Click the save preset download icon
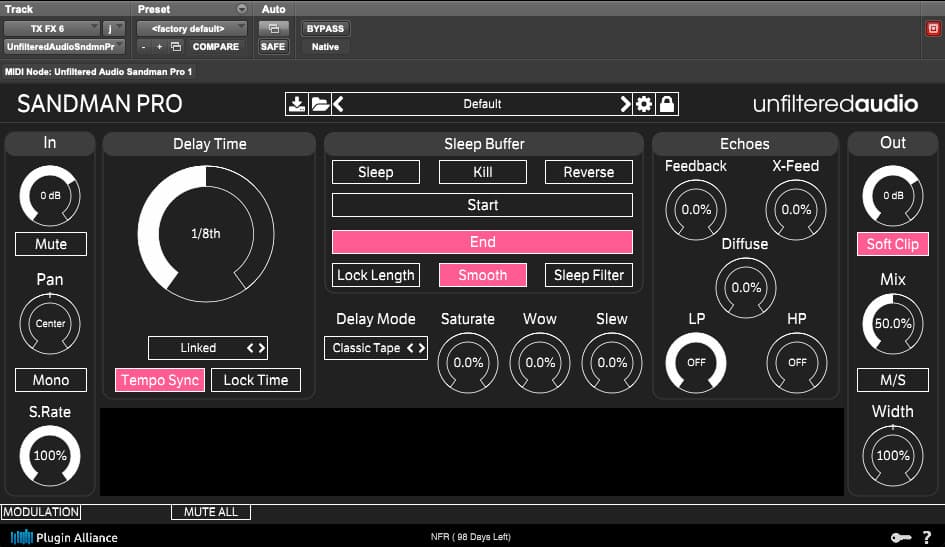This screenshot has width=945, height=547. coord(297,104)
